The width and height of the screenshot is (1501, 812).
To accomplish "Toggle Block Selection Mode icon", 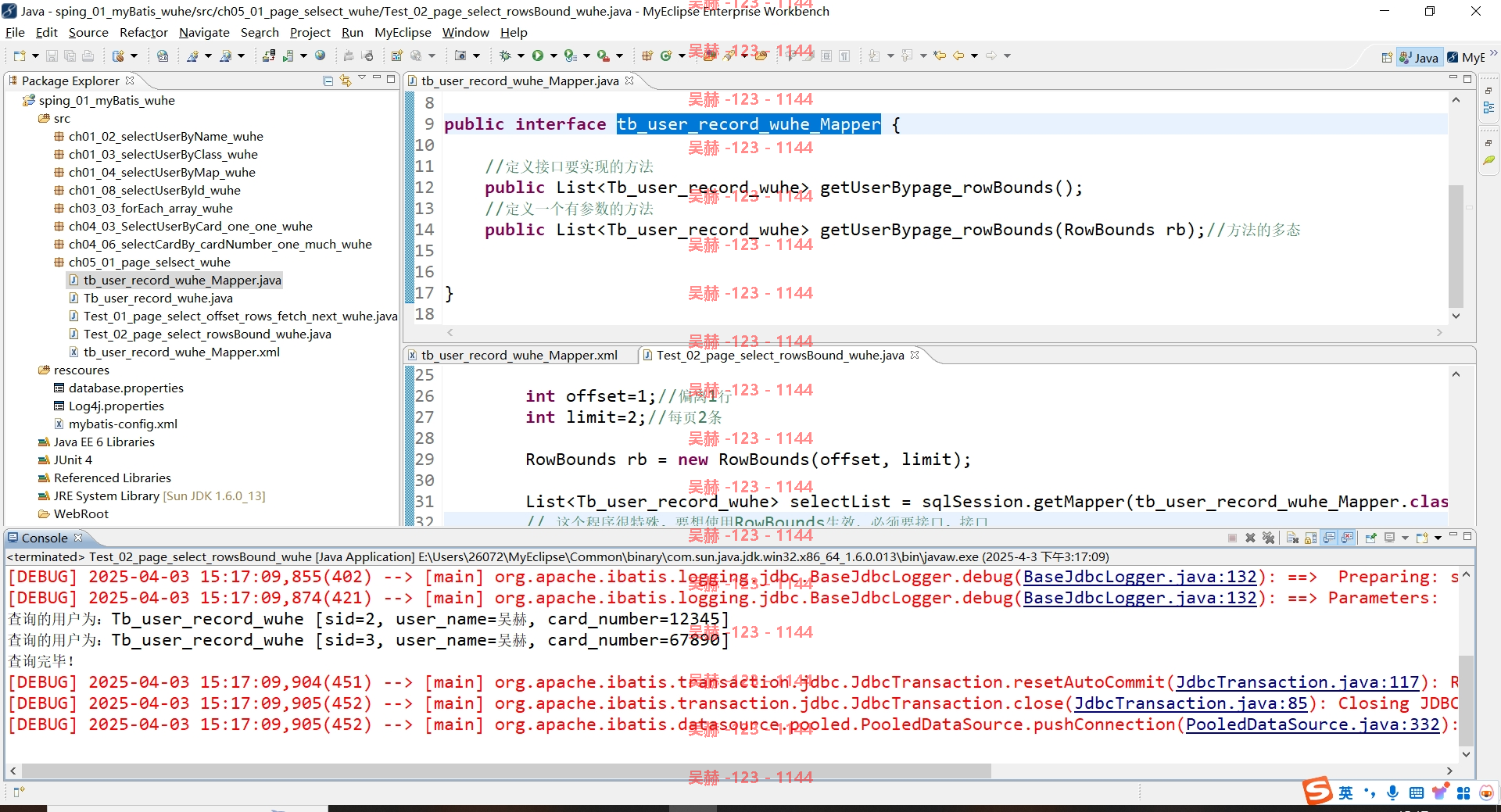I will tap(826, 55).
